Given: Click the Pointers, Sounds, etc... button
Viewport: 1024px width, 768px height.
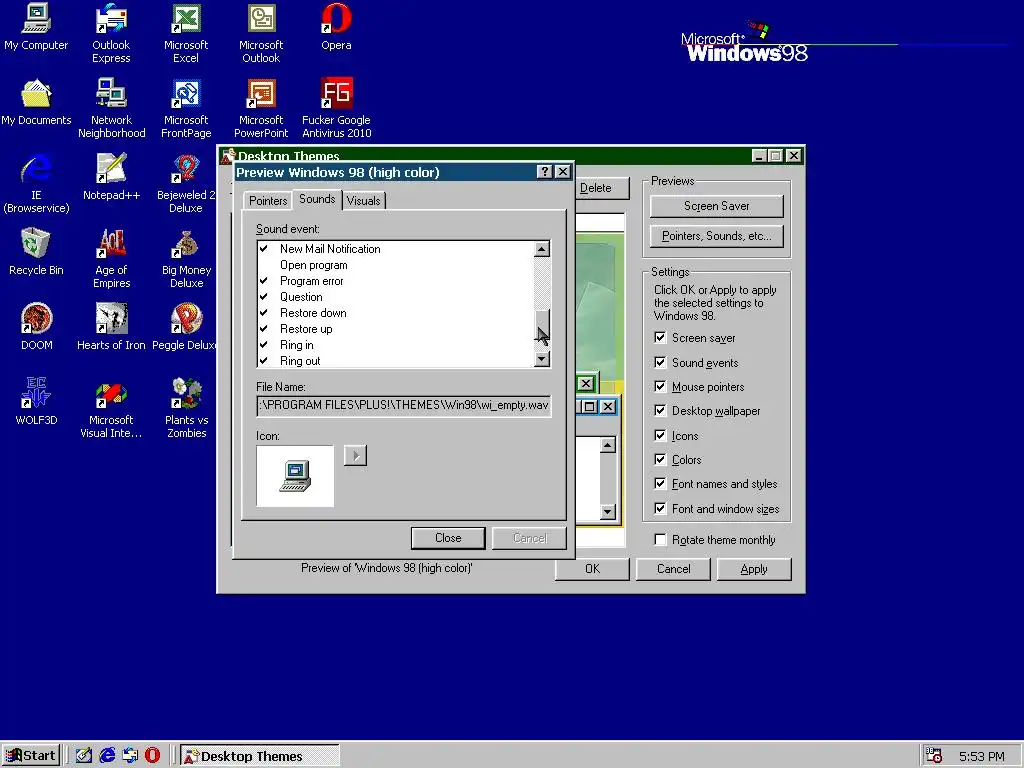Looking at the screenshot, I should 716,236.
